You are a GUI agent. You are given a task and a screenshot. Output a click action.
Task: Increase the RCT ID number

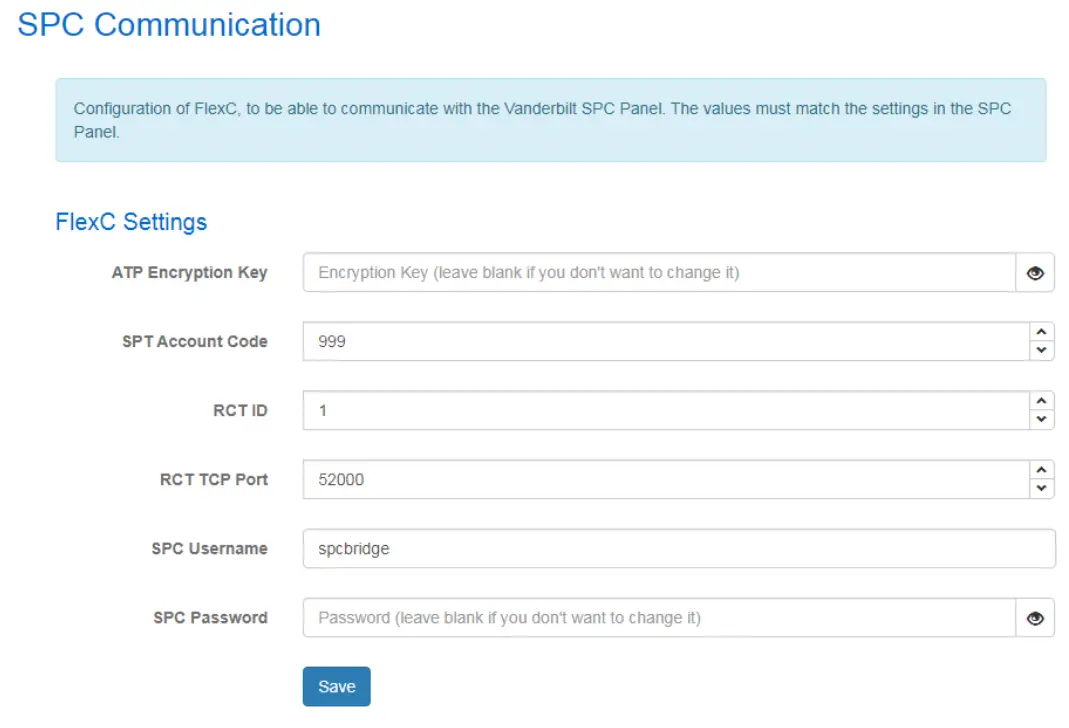[x=1040, y=403]
